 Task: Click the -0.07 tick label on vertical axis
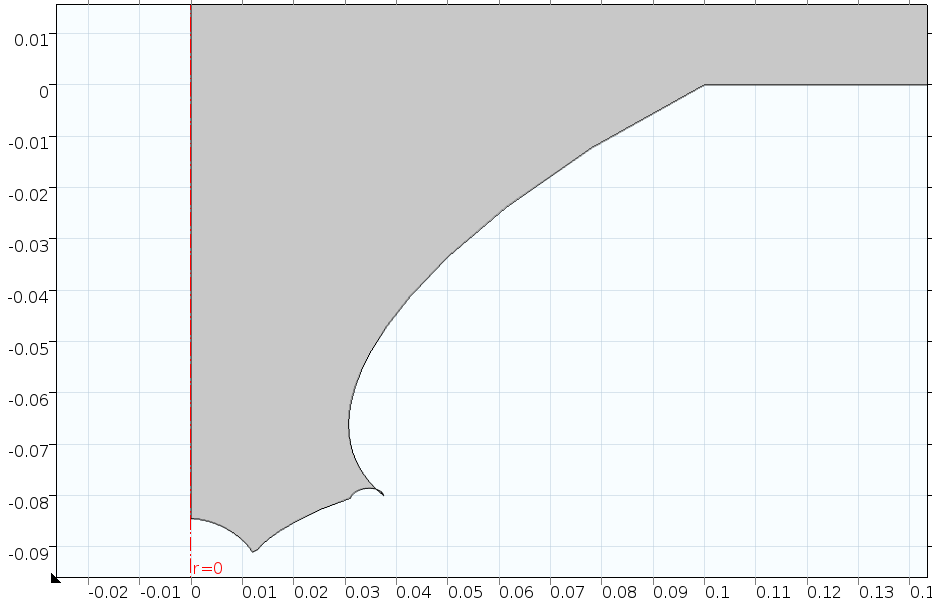[29, 451]
